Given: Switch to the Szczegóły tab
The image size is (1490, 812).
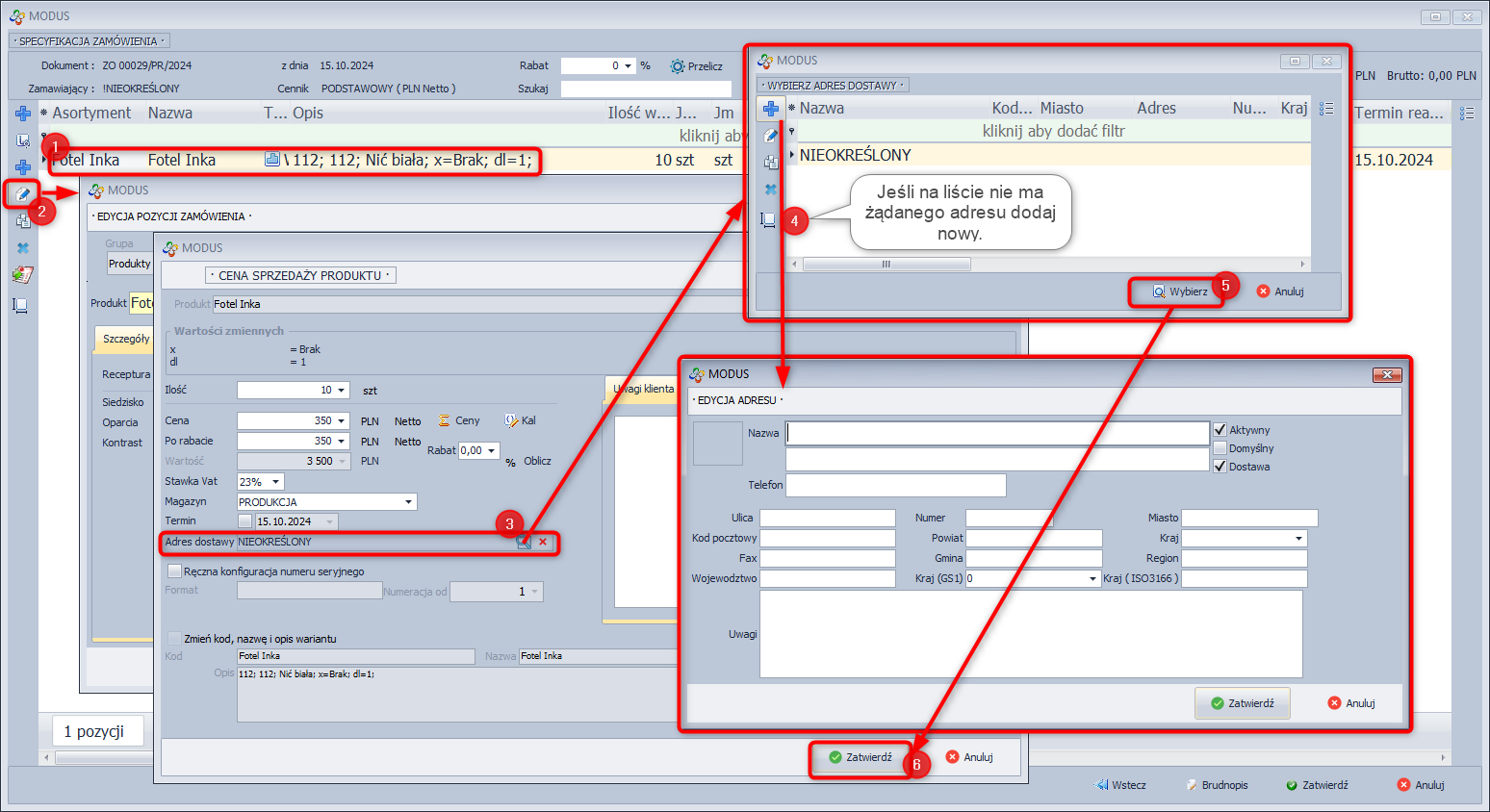Looking at the screenshot, I should pyautogui.click(x=126, y=339).
